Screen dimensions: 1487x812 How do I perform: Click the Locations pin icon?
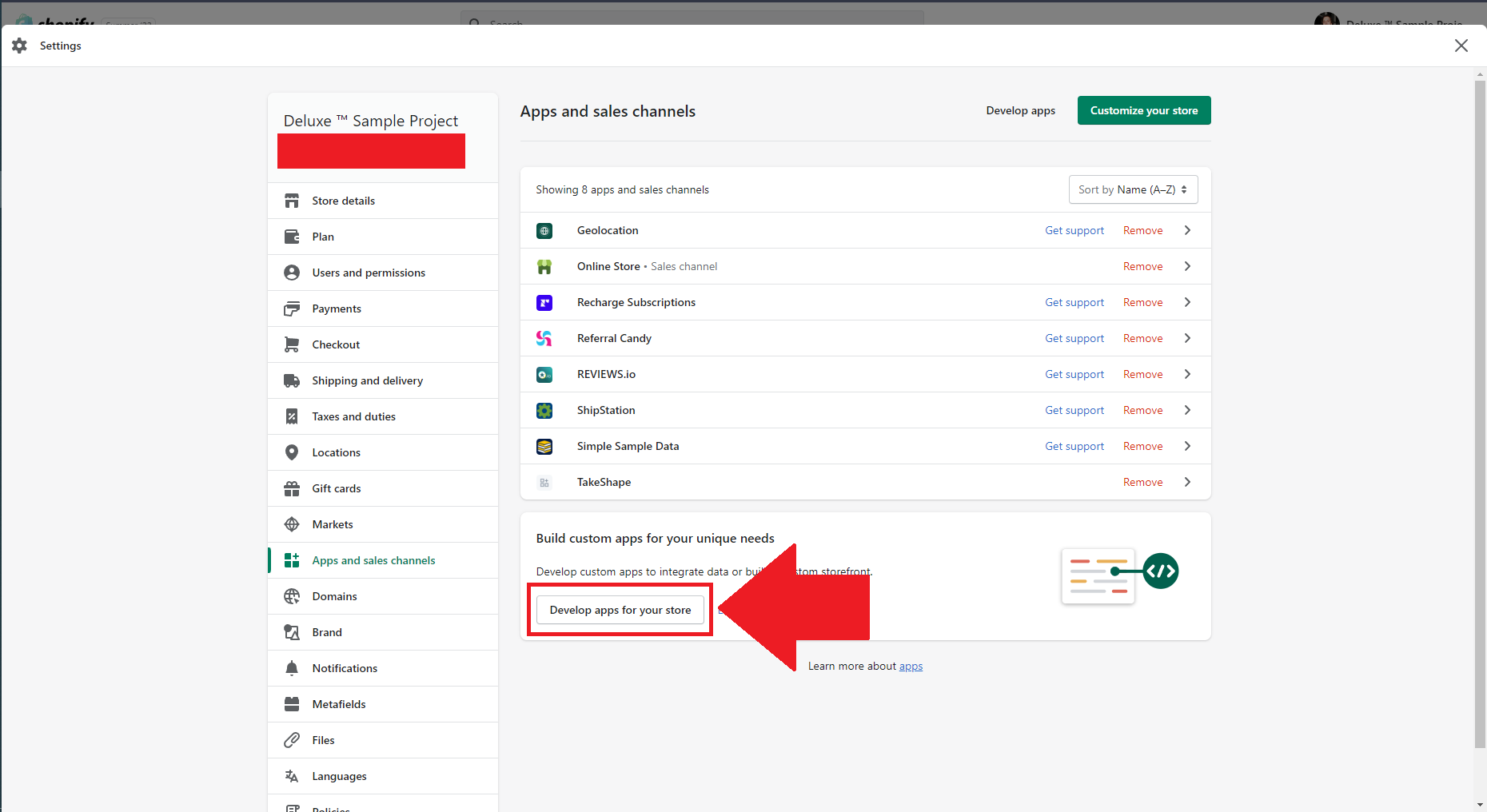coord(292,452)
